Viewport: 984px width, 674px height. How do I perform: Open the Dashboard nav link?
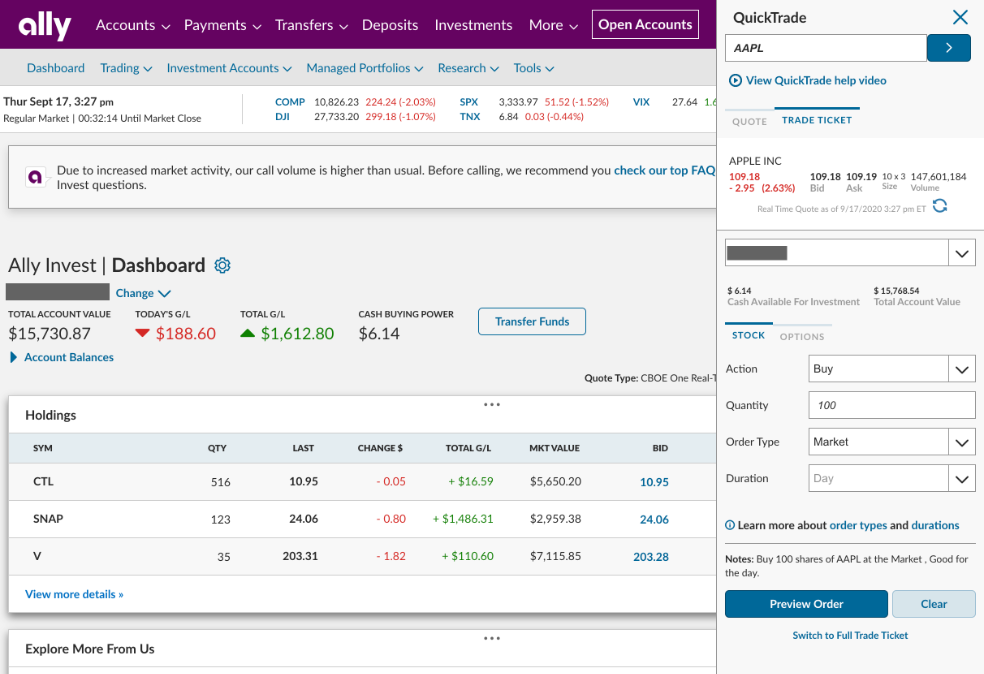[x=55, y=68]
